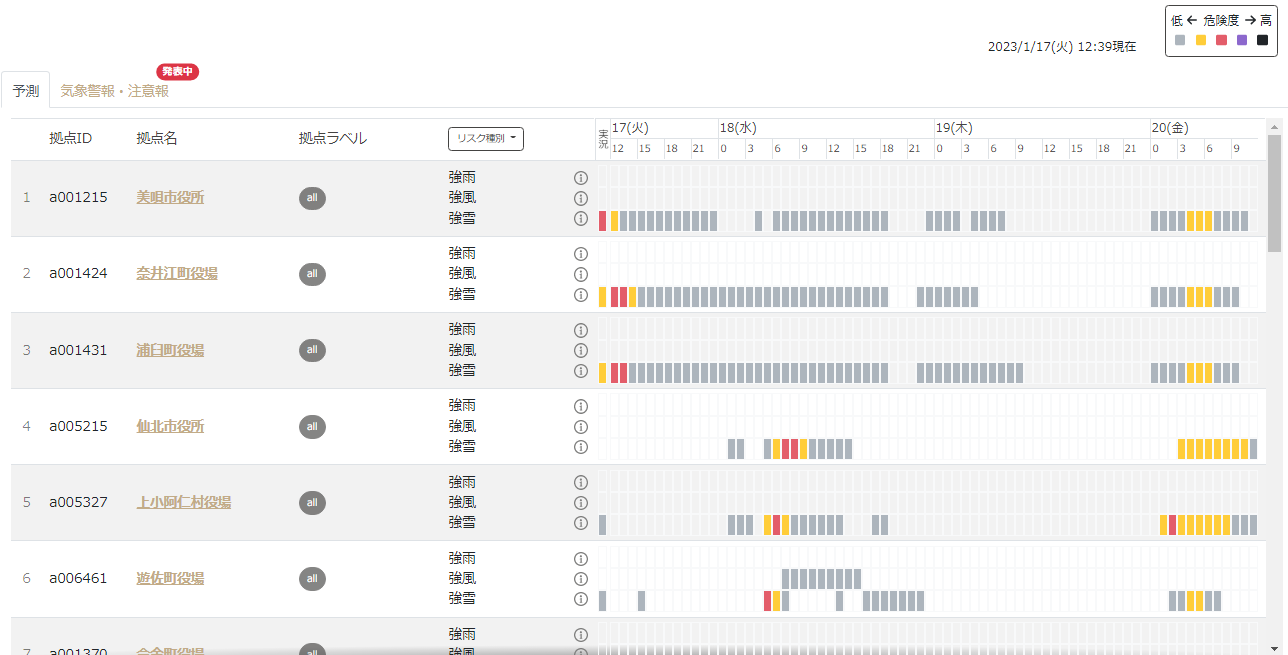This screenshot has height=655, width=1288.
Task: Click the 2023/1/17(火) 12:39現在 timestamp
Action: (1062, 46)
